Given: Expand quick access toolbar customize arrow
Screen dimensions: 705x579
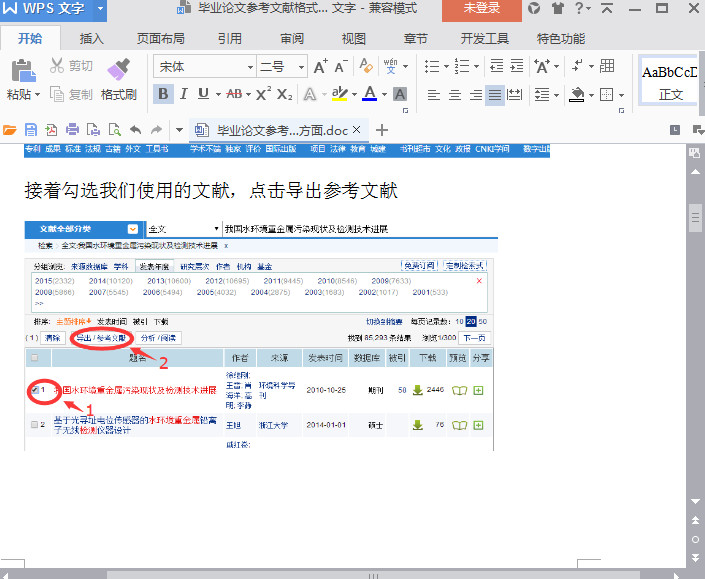Looking at the screenshot, I should coord(179,130).
